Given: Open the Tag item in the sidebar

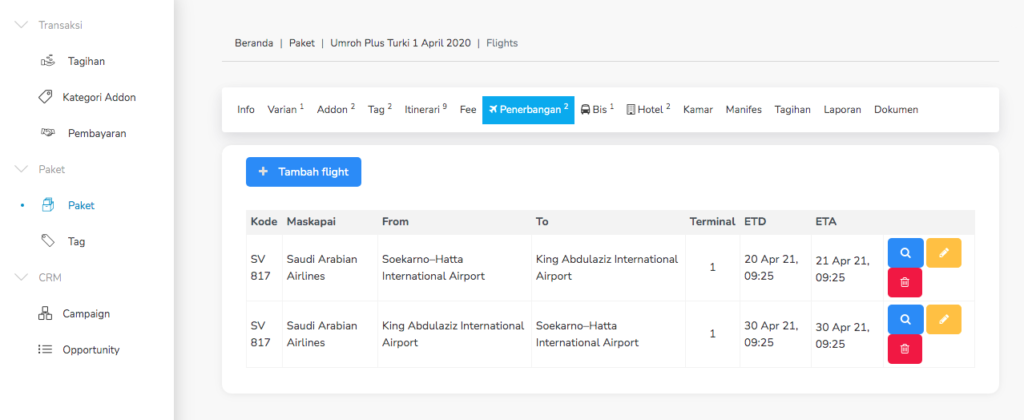Looking at the screenshot, I should (76, 241).
